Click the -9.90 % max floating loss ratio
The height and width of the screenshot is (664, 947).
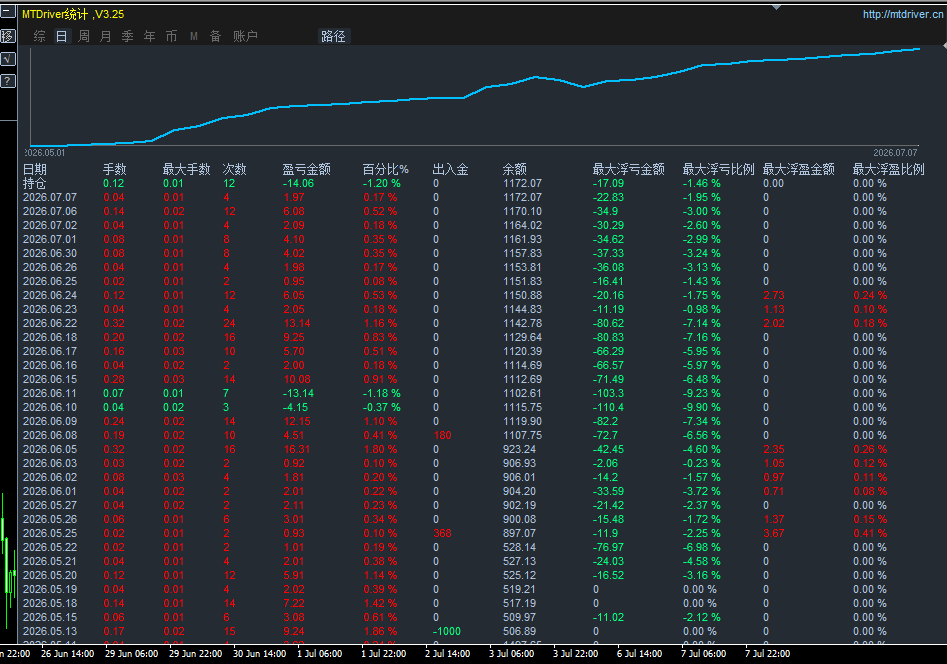point(702,407)
